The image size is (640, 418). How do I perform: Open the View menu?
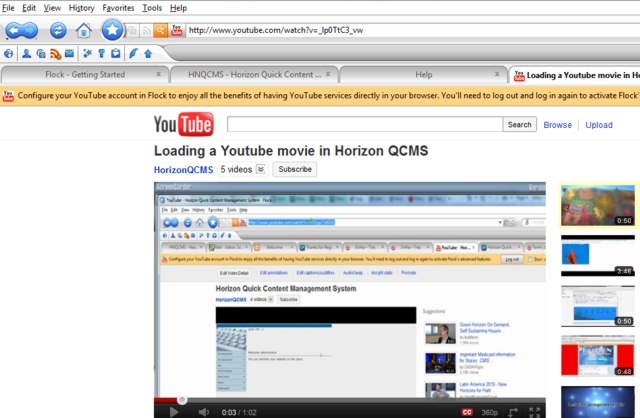[52, 8]
